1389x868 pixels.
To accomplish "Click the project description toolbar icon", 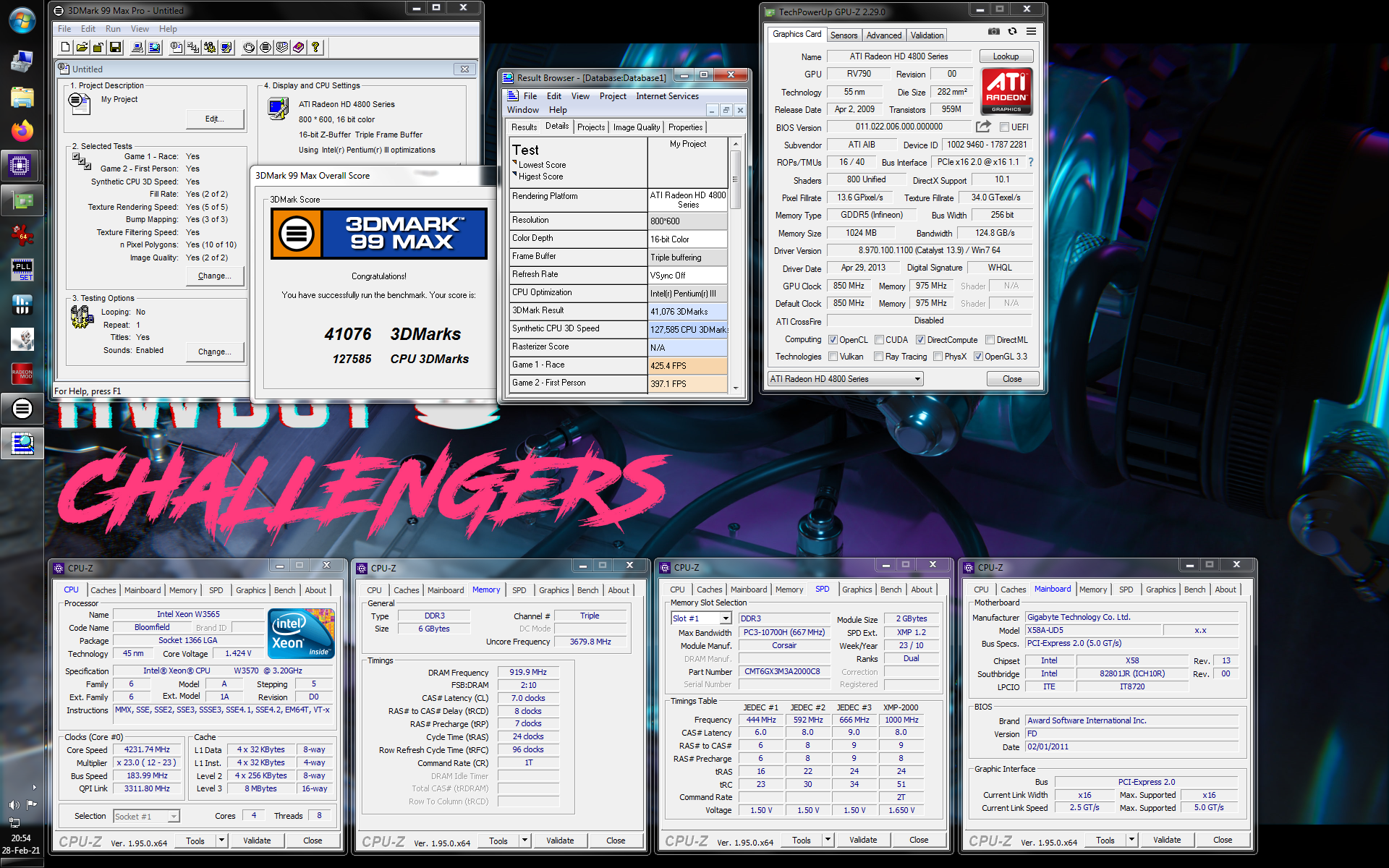I will 176,48.
